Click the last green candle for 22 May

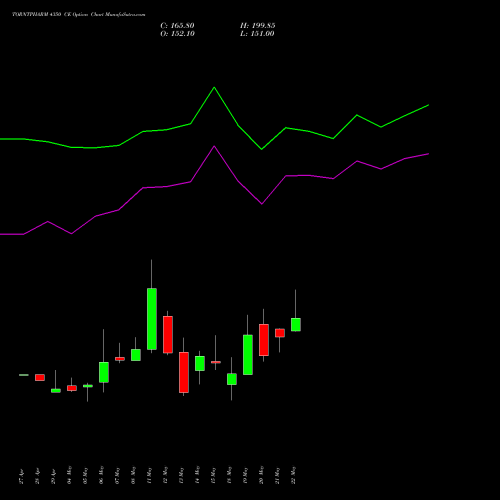pos(296,324)
